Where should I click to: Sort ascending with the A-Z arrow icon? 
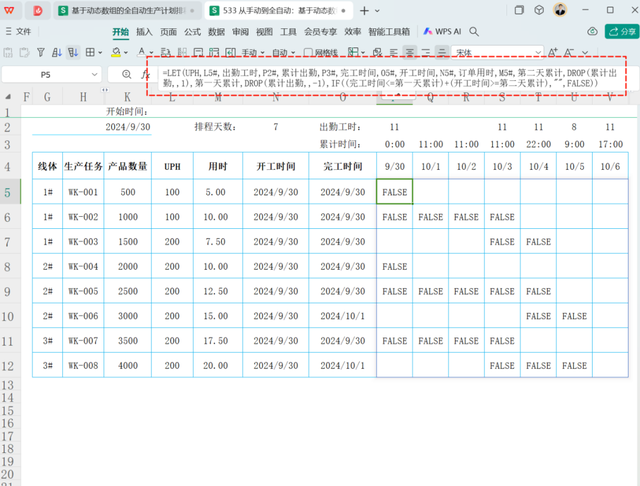[x=57, y=52]
